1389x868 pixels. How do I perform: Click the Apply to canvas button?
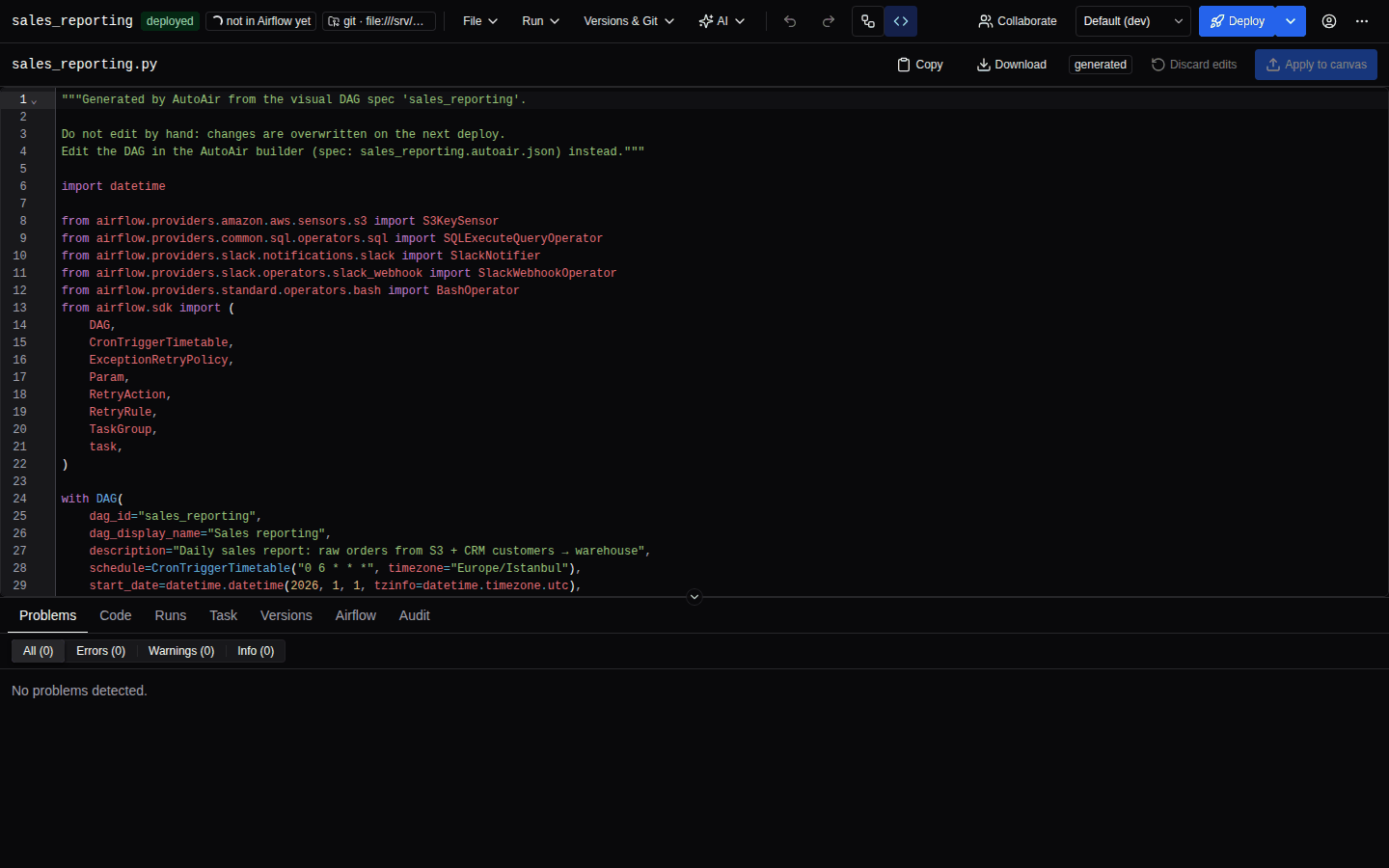(x=1316, y=65)
